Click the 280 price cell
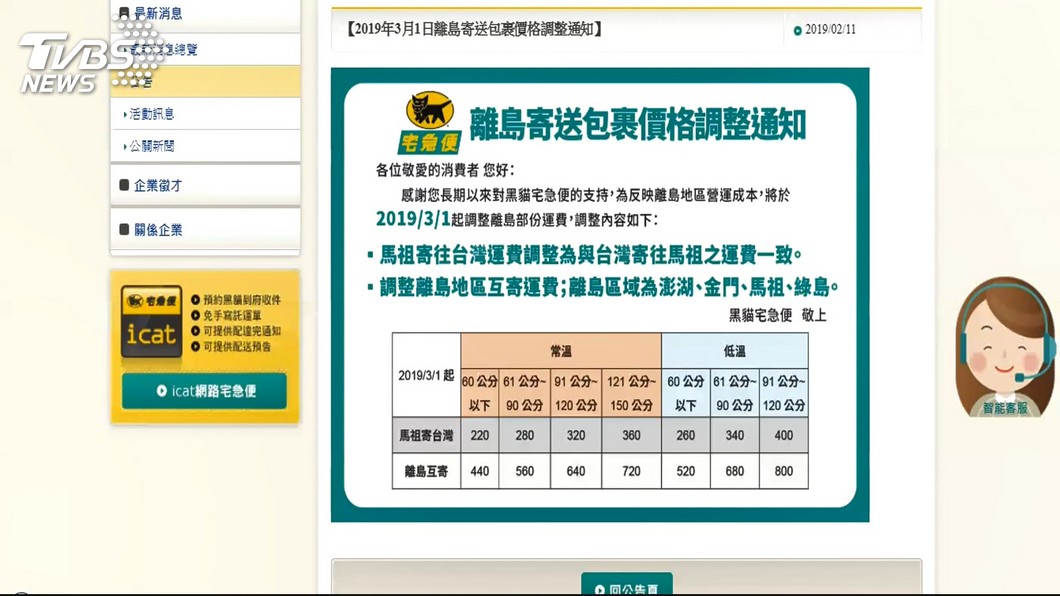This screenshot has height=596, width=1060. (525, 436)
